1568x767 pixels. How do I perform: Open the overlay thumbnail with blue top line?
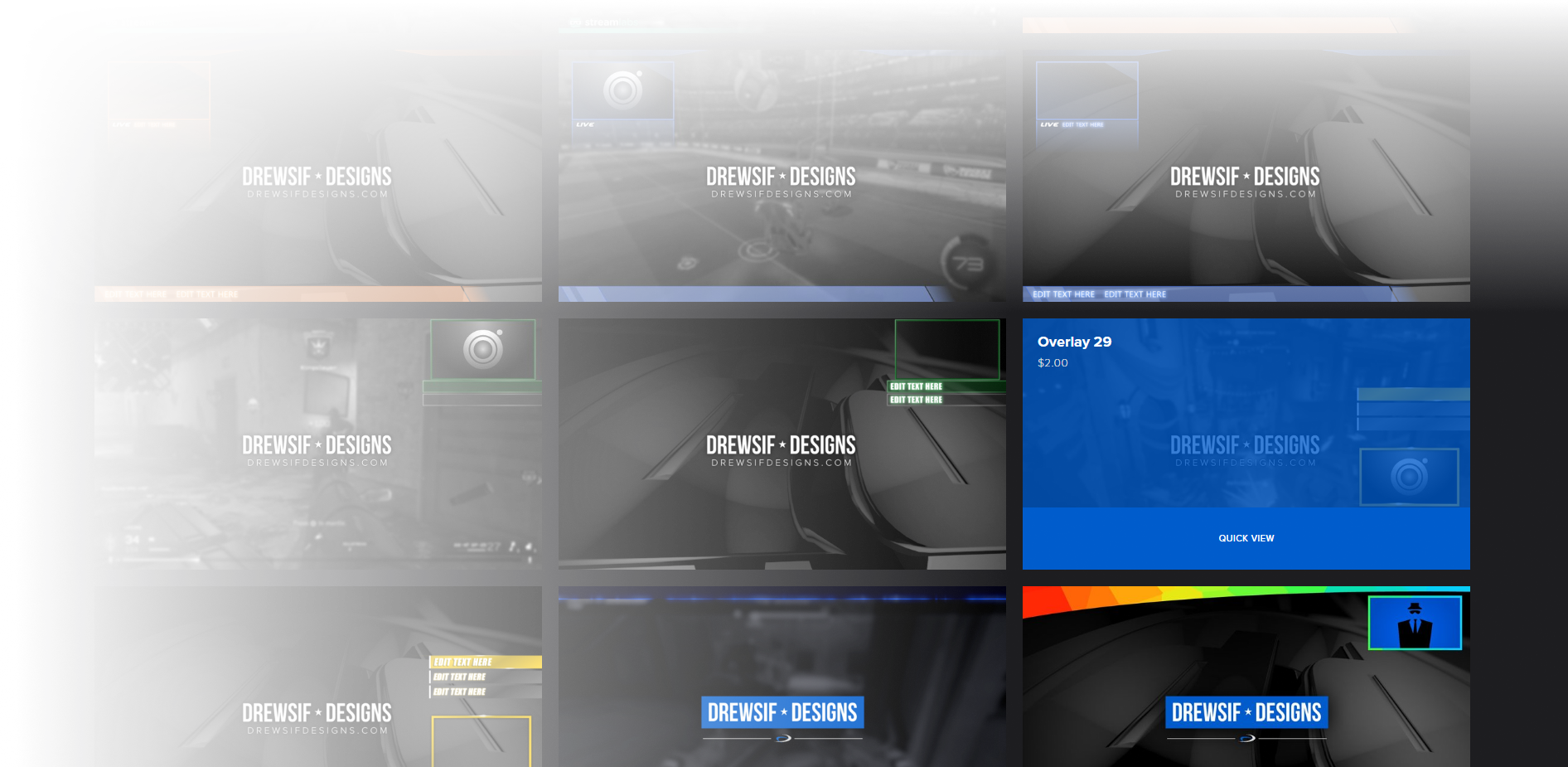(x=782, y=677)
